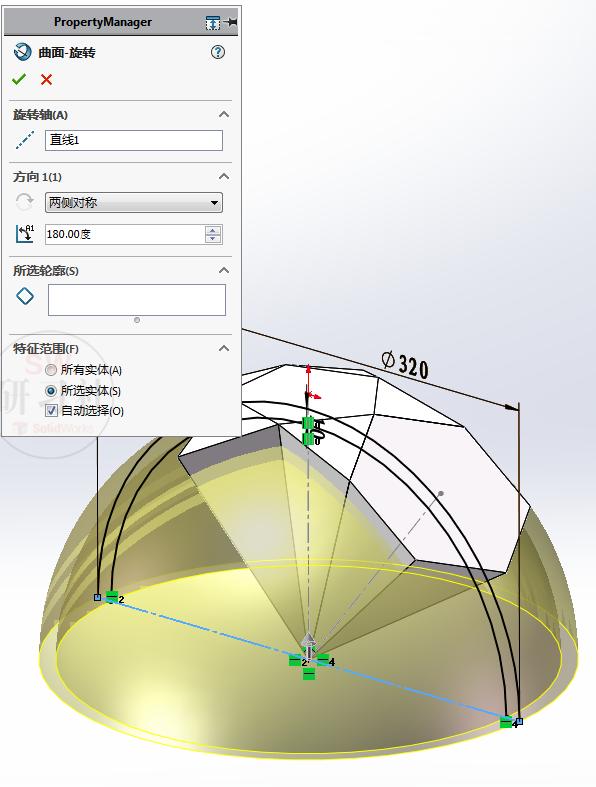596x787 pixels.
Task: Pin the PropertyManager panel
Action: tap(230, 22)
